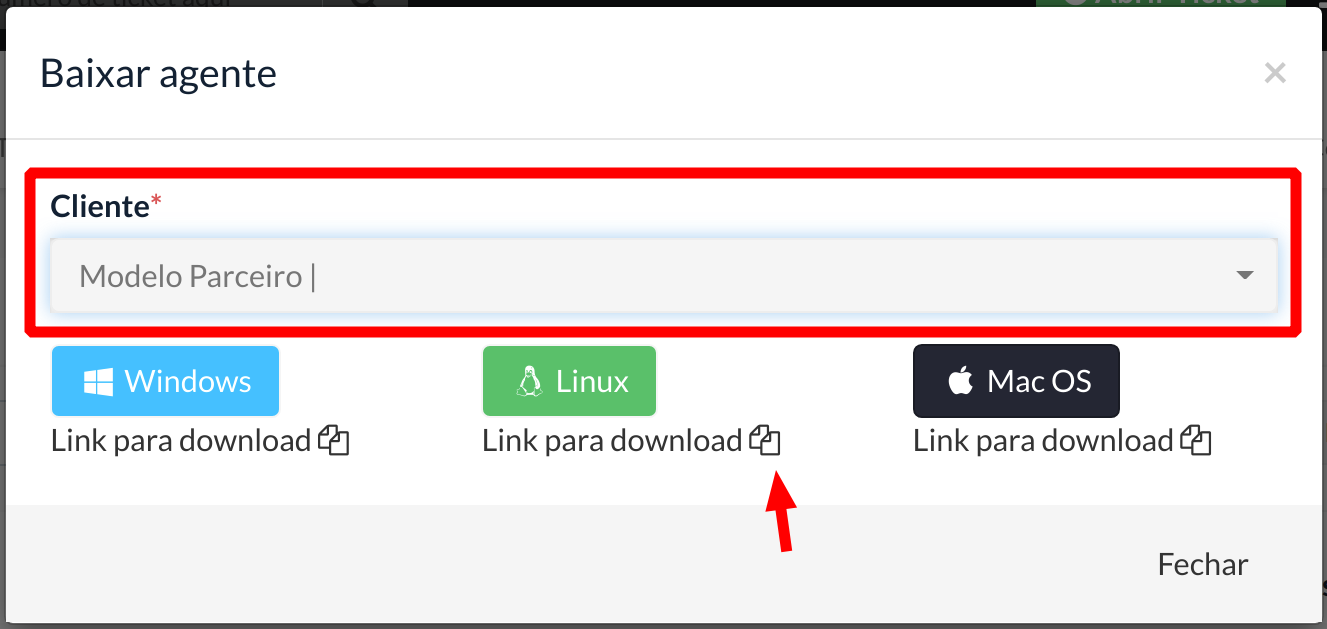The width and height of the screenshot is (1327, 629).
Task: Click the Fechar button
Action: pyautogui.click(x=1203, y=564)
